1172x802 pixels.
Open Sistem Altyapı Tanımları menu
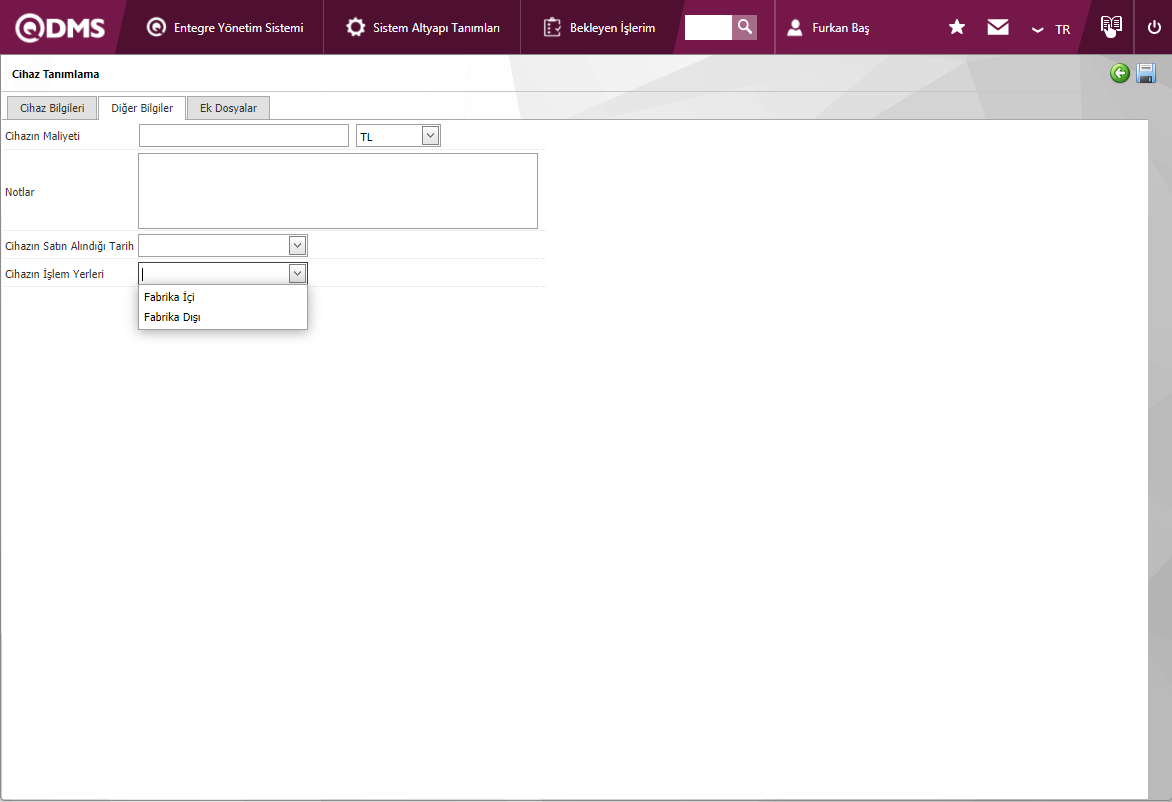[x=423, y=28]
